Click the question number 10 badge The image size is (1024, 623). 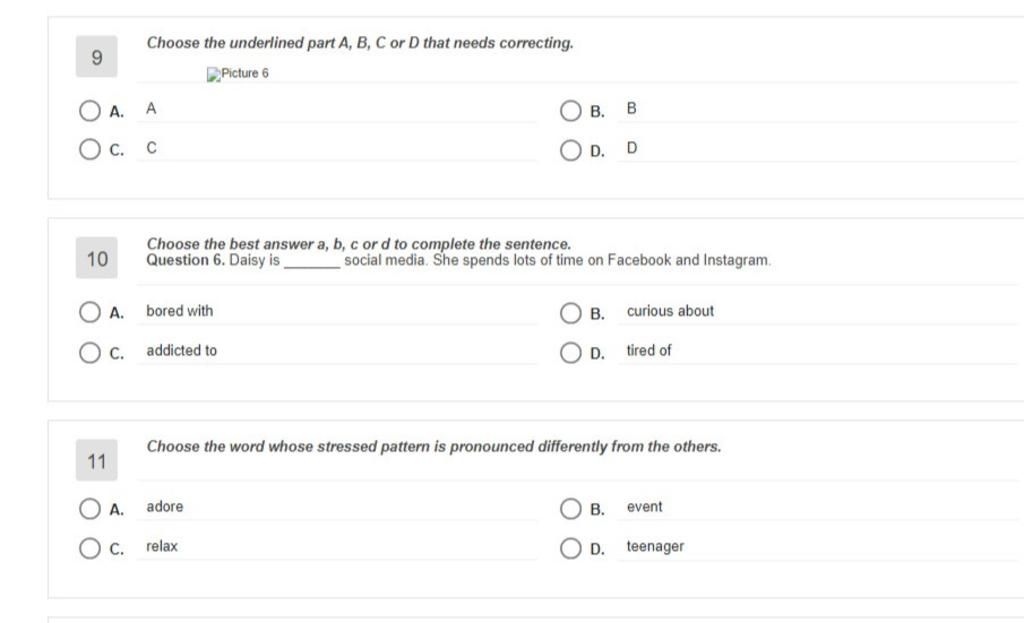click(x=97, y=258)
